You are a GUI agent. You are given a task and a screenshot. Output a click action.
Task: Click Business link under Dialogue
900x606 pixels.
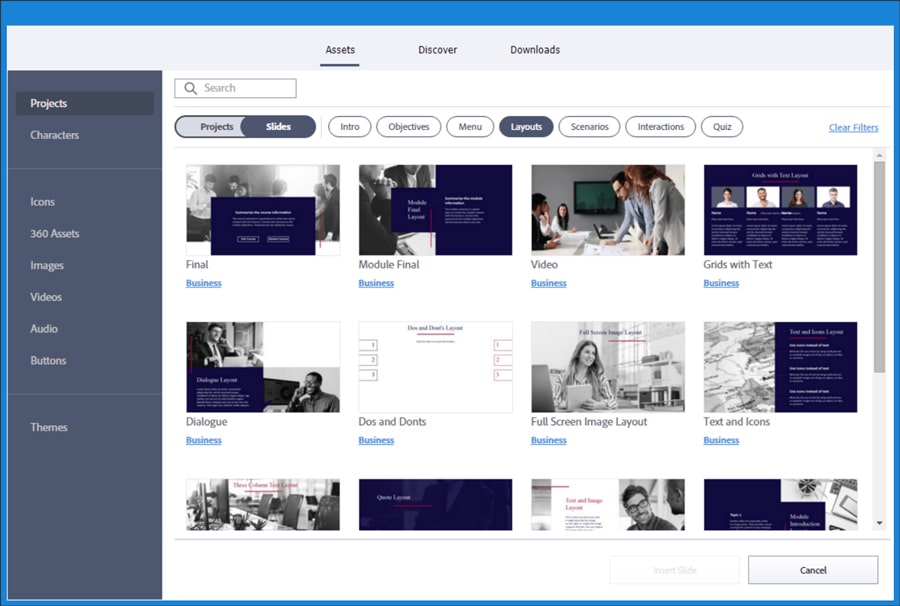pyautogui.click(x=204, y=440)
